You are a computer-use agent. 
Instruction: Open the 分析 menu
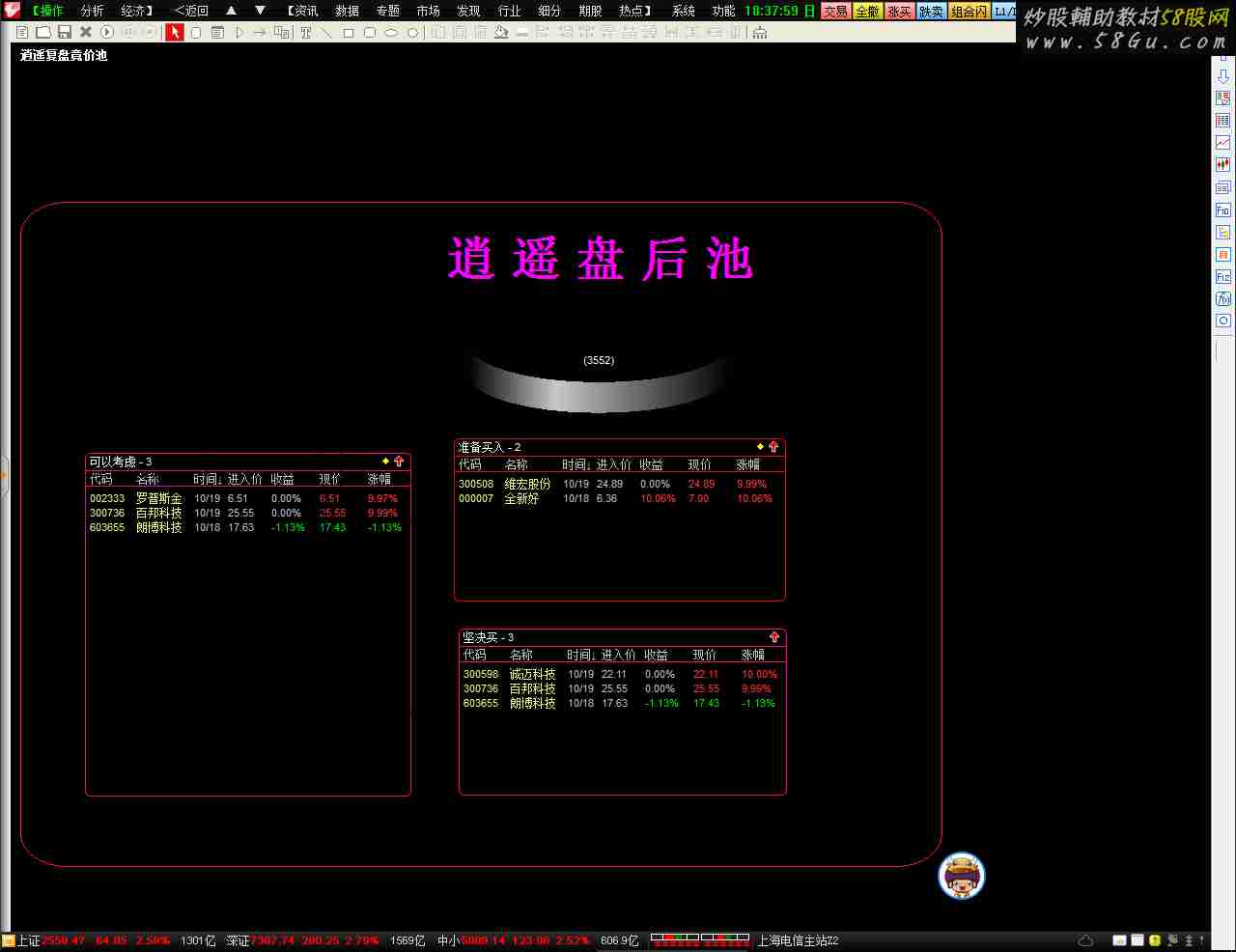92,11
